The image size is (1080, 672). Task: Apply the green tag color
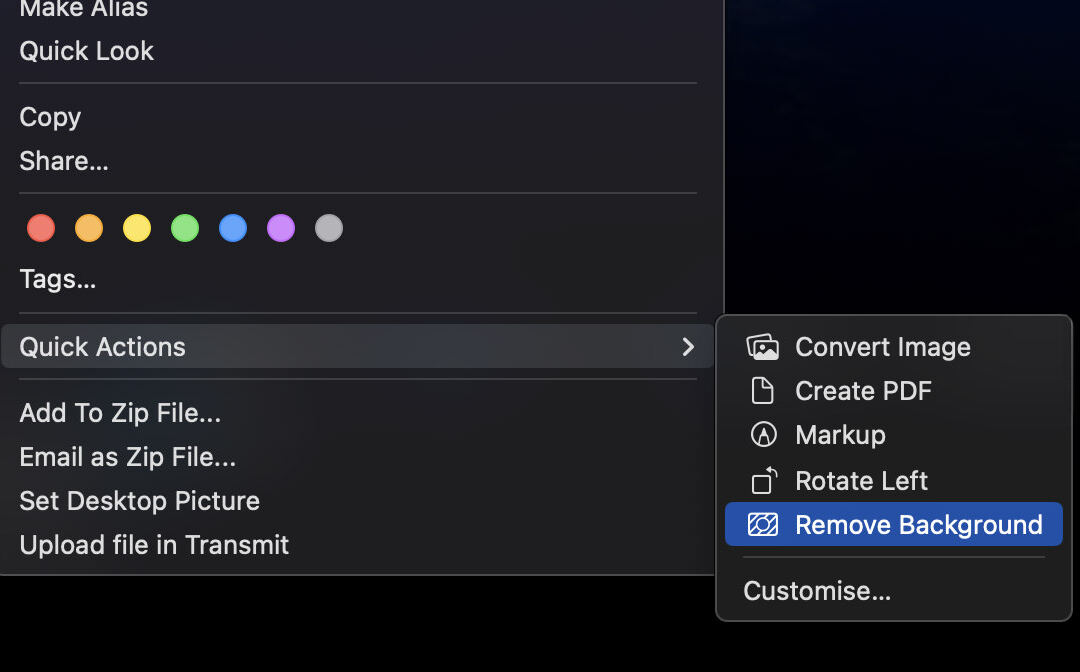pyautogui.click(x=185, y=228)
